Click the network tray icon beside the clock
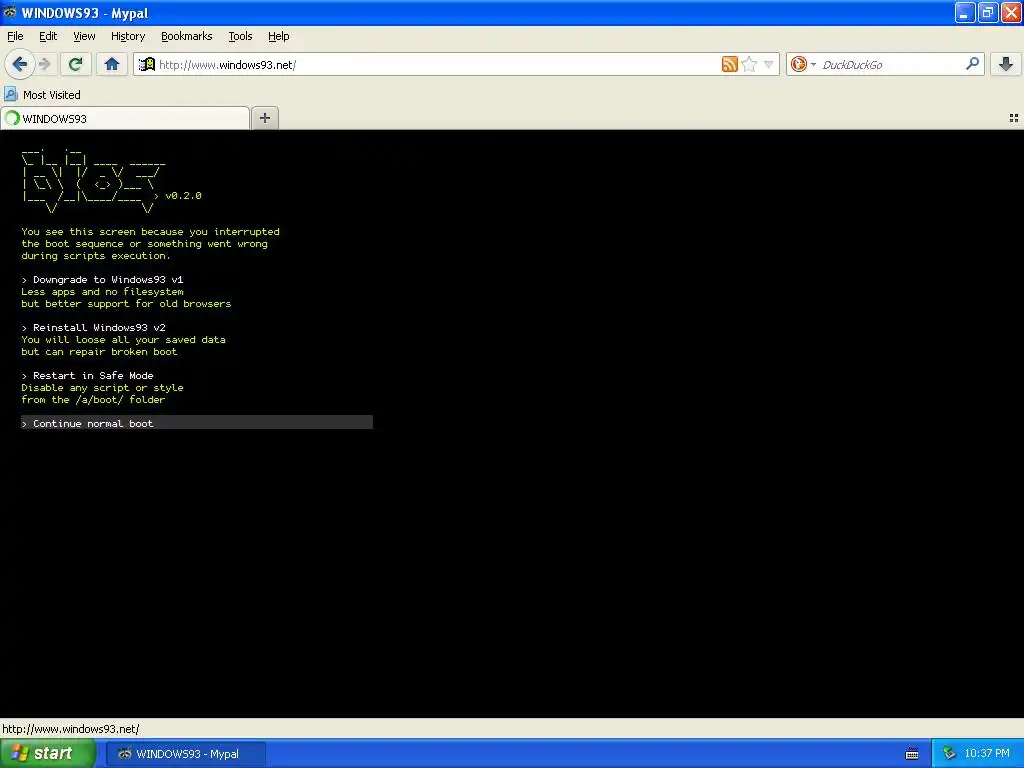The height and width of the screenshot is (768, 1024). point(950,754)
